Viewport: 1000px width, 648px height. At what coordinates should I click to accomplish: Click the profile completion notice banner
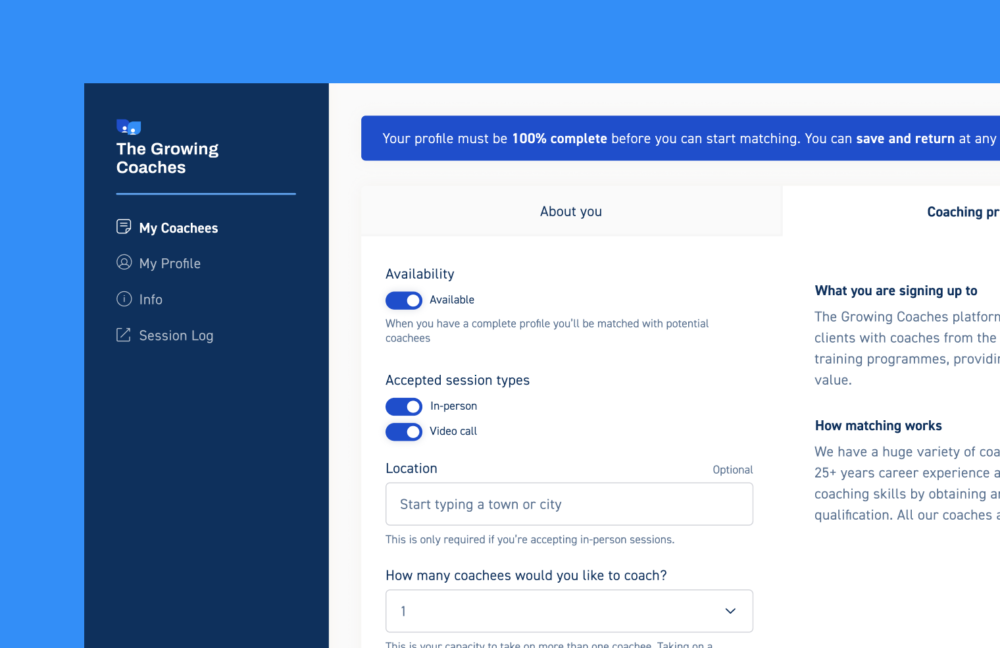click(680, 138)
